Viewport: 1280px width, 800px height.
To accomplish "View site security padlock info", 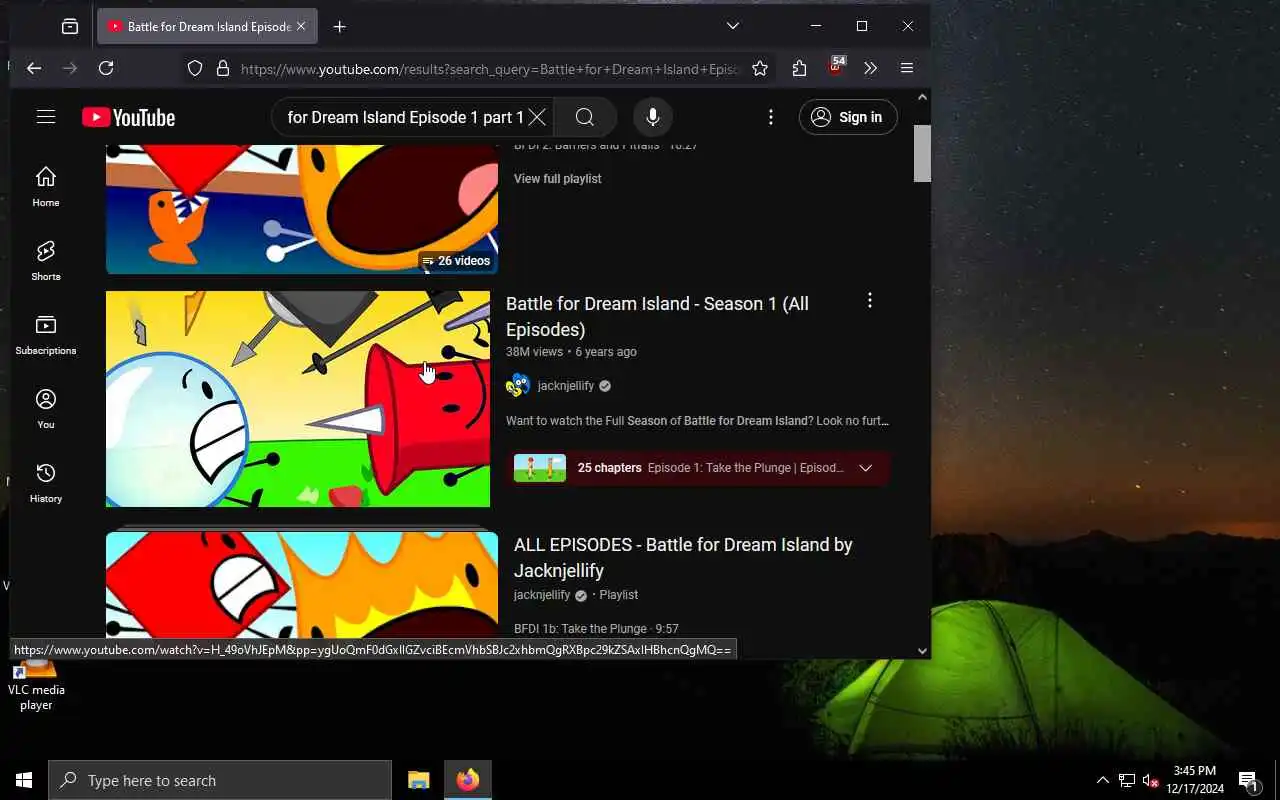I will click(223, 68).
